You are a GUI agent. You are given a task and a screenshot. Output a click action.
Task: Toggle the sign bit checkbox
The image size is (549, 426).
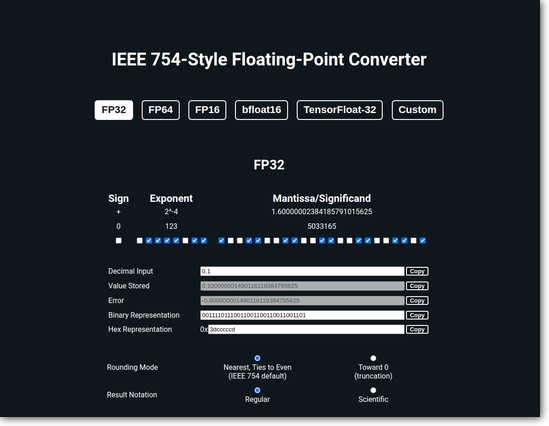pyautogui.click(x=119, y=240)
